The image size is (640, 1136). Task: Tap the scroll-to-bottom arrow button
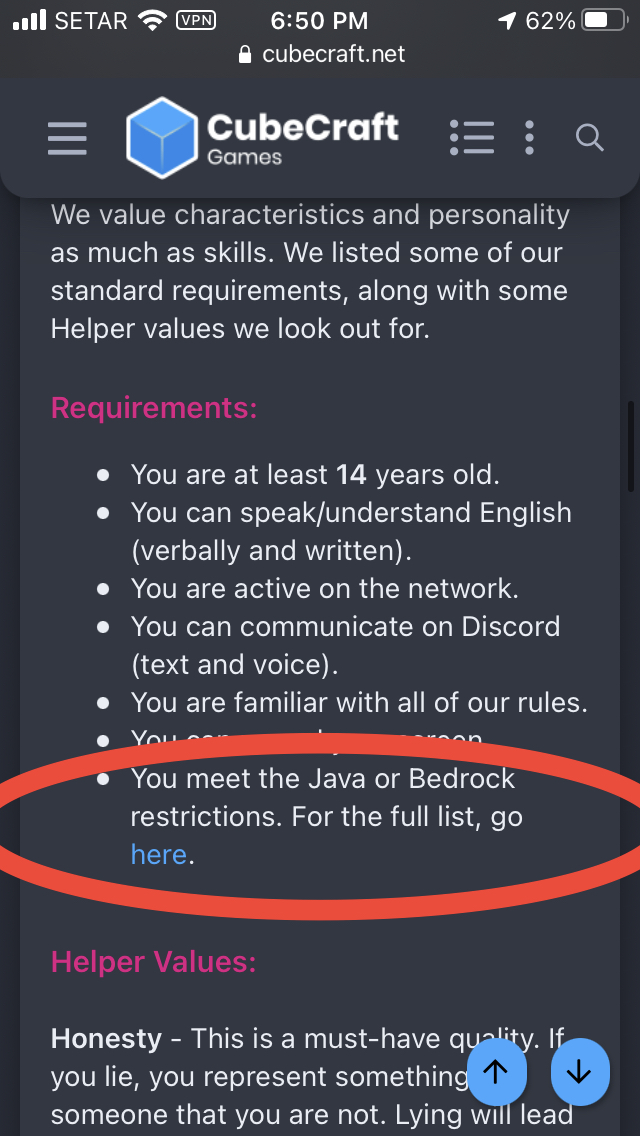pos(580,1072)
